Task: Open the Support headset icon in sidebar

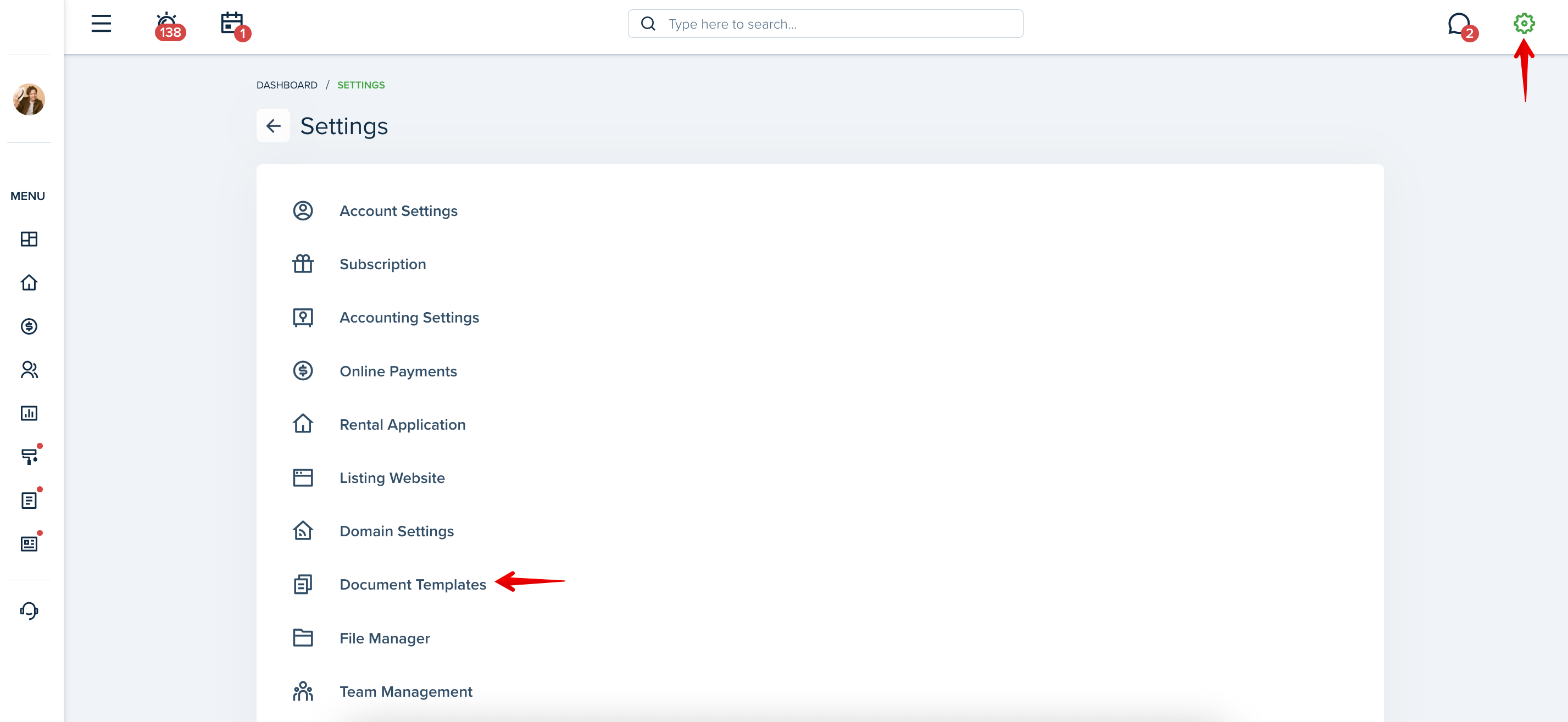Action: click(29, 610)
